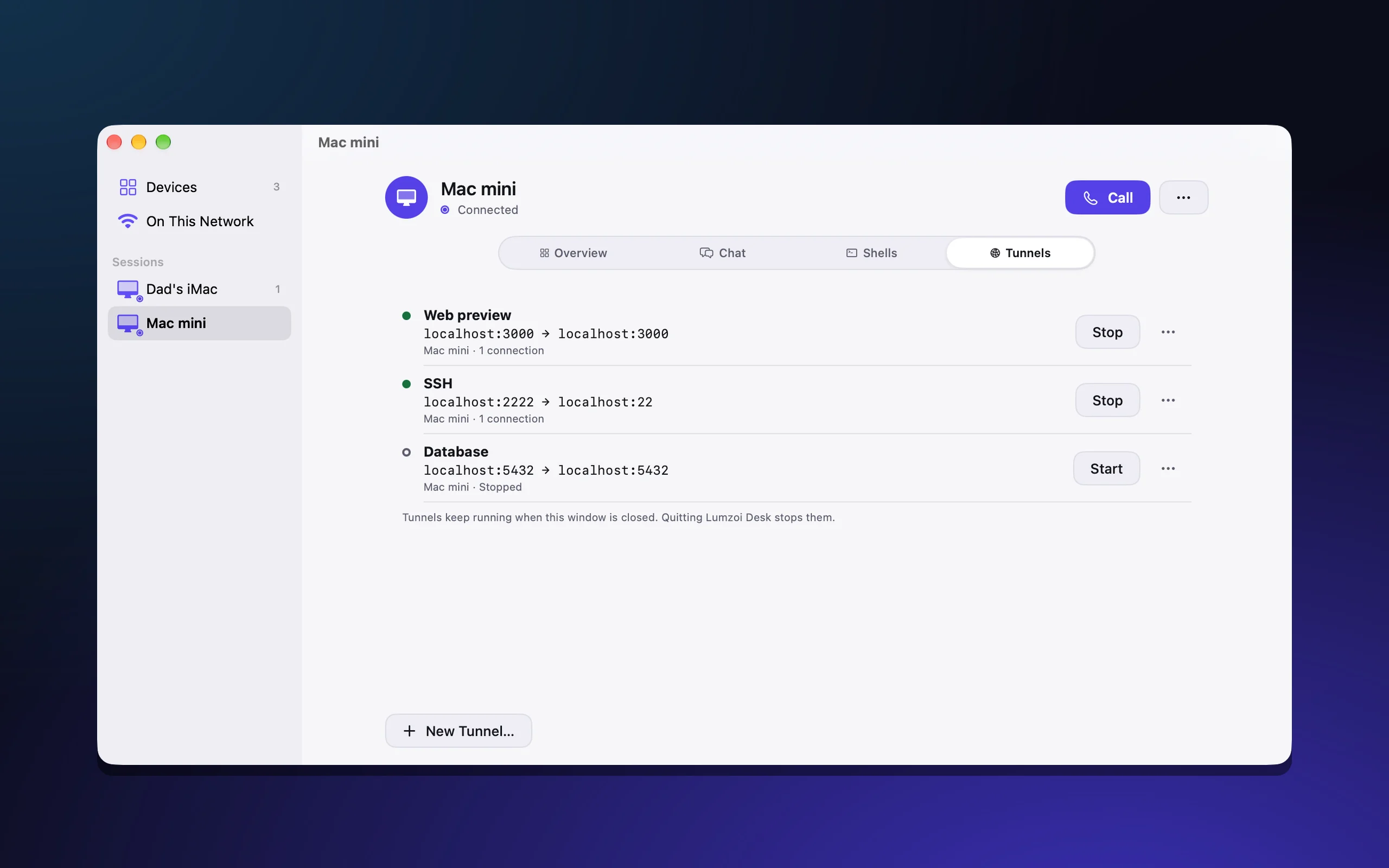
Task: Open Dad's iMac session
Action: pyautogui.click(x=199, y=289)
